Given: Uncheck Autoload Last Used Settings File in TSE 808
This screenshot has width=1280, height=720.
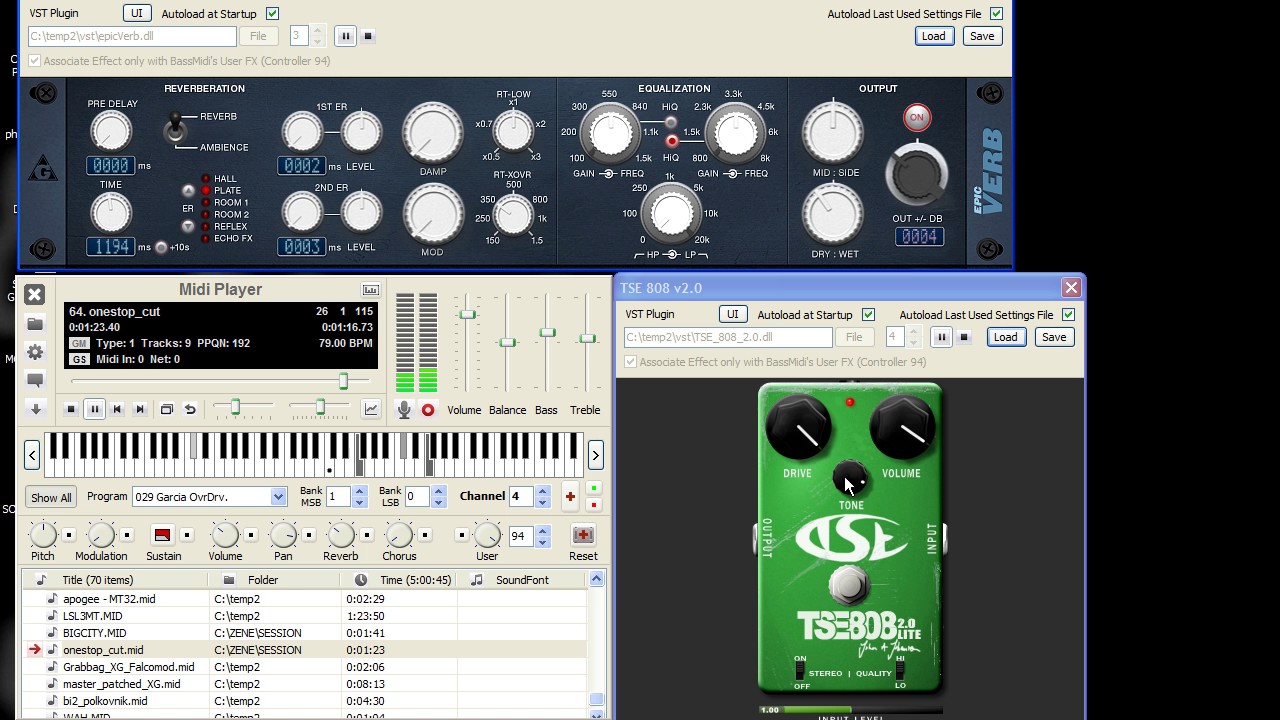Looking at the screenshot, I should (x=1068, y=315).
